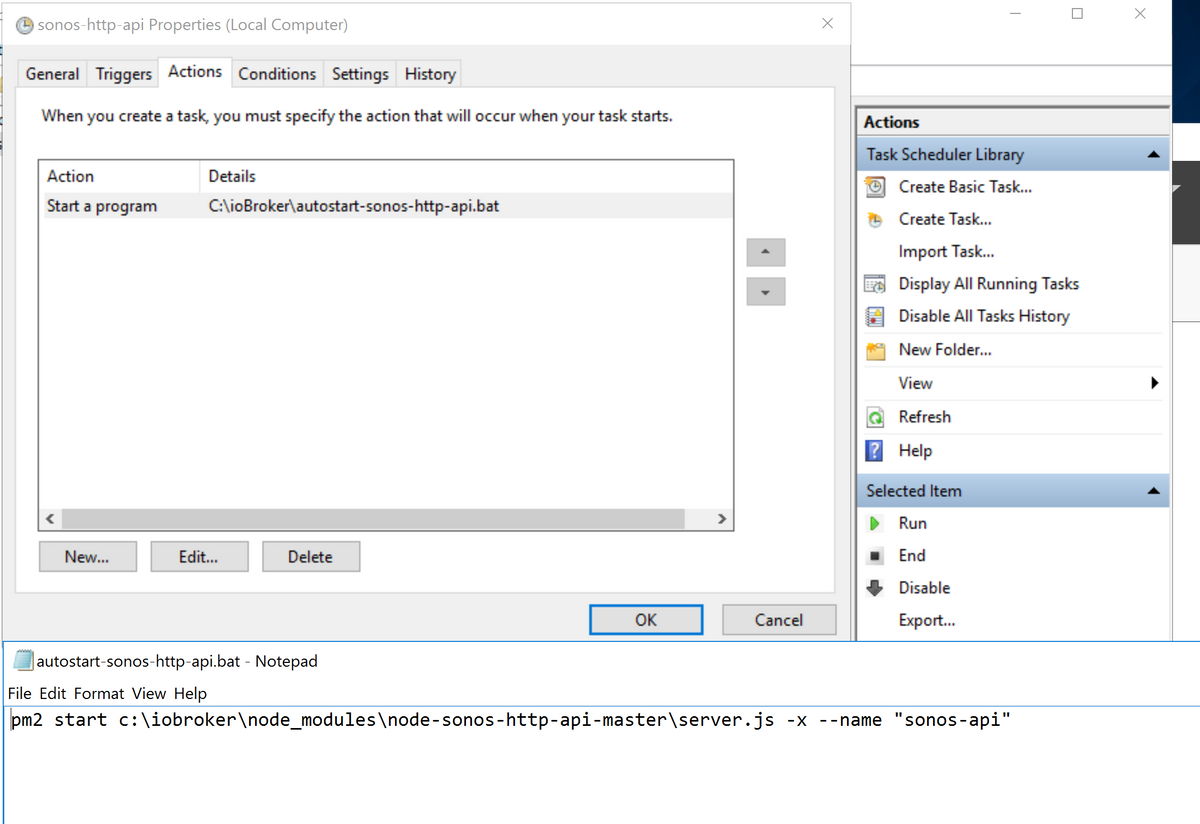
Task: Open Notepad Format menu
Action: point(99,693)
